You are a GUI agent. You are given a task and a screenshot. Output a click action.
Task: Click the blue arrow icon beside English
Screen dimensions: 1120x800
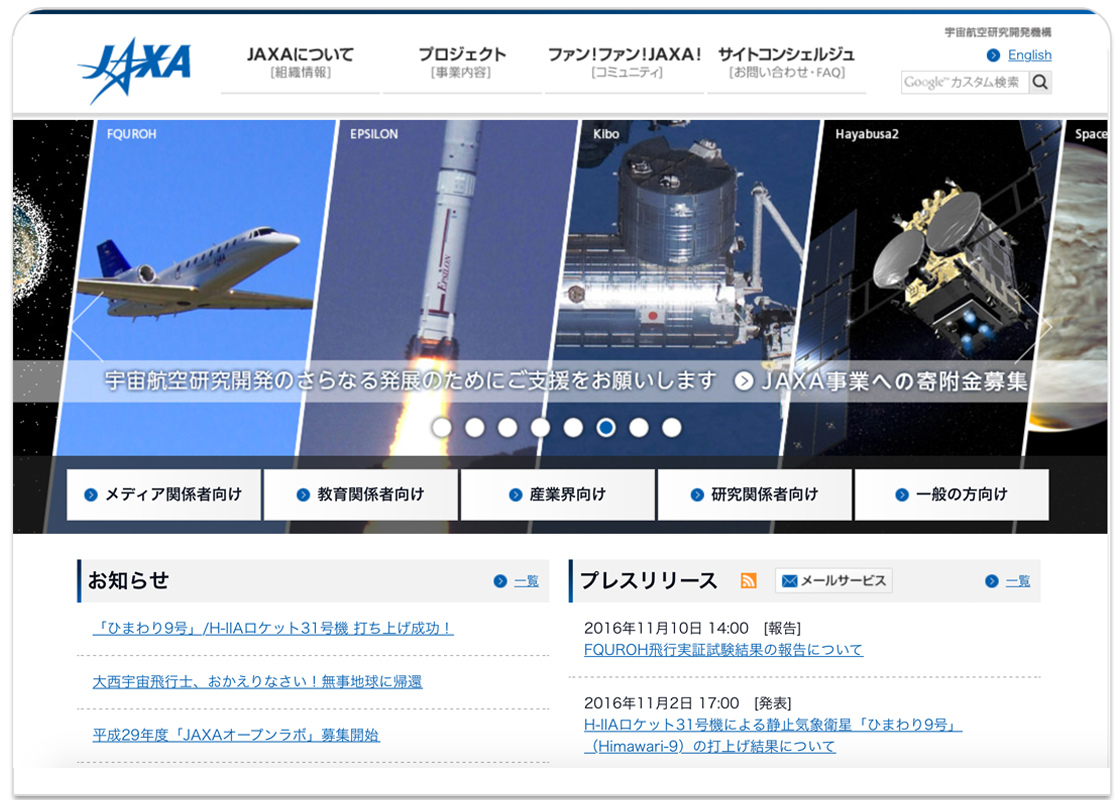[992, 55]
